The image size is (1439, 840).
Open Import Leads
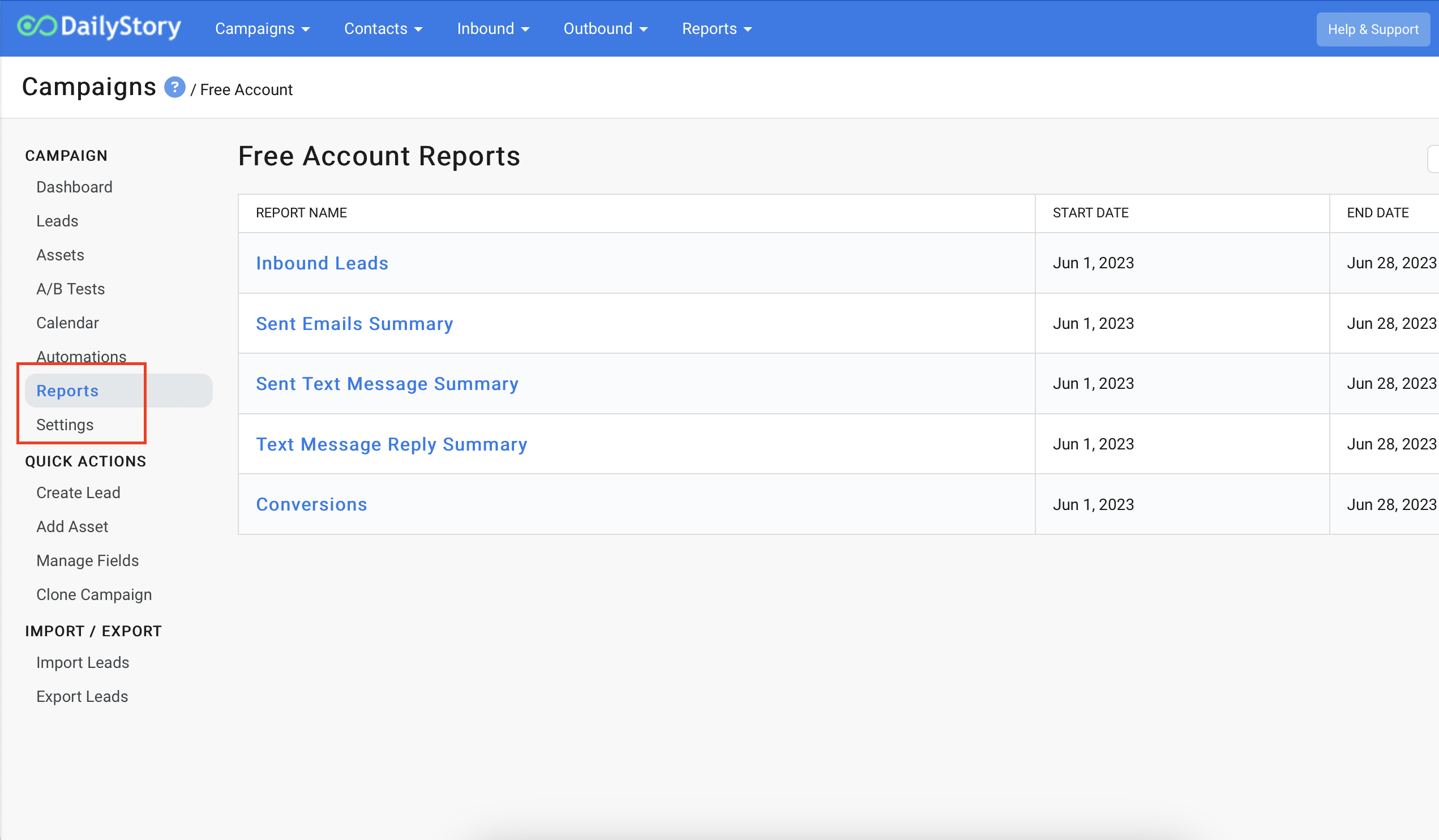pos(83,662)
